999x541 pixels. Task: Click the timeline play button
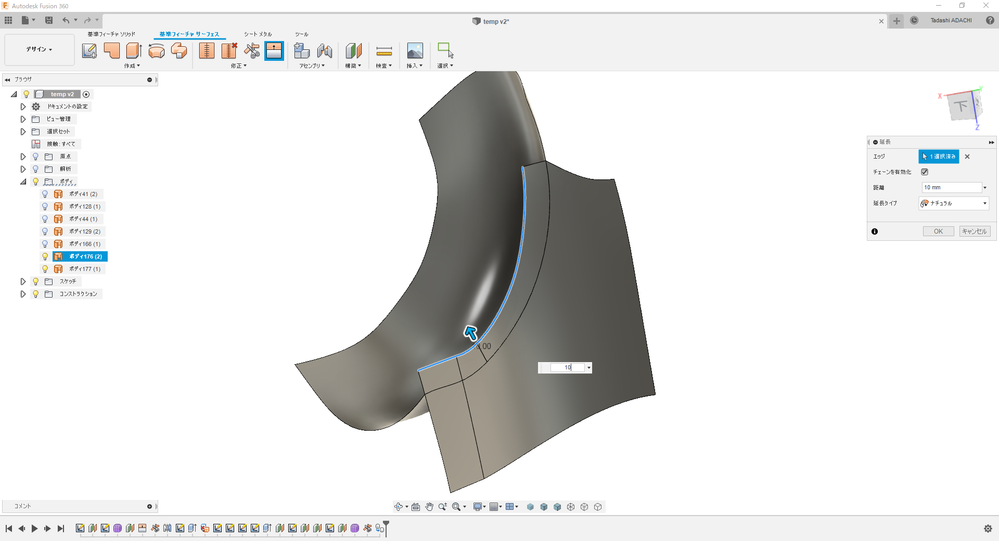(x=34, y=528)
